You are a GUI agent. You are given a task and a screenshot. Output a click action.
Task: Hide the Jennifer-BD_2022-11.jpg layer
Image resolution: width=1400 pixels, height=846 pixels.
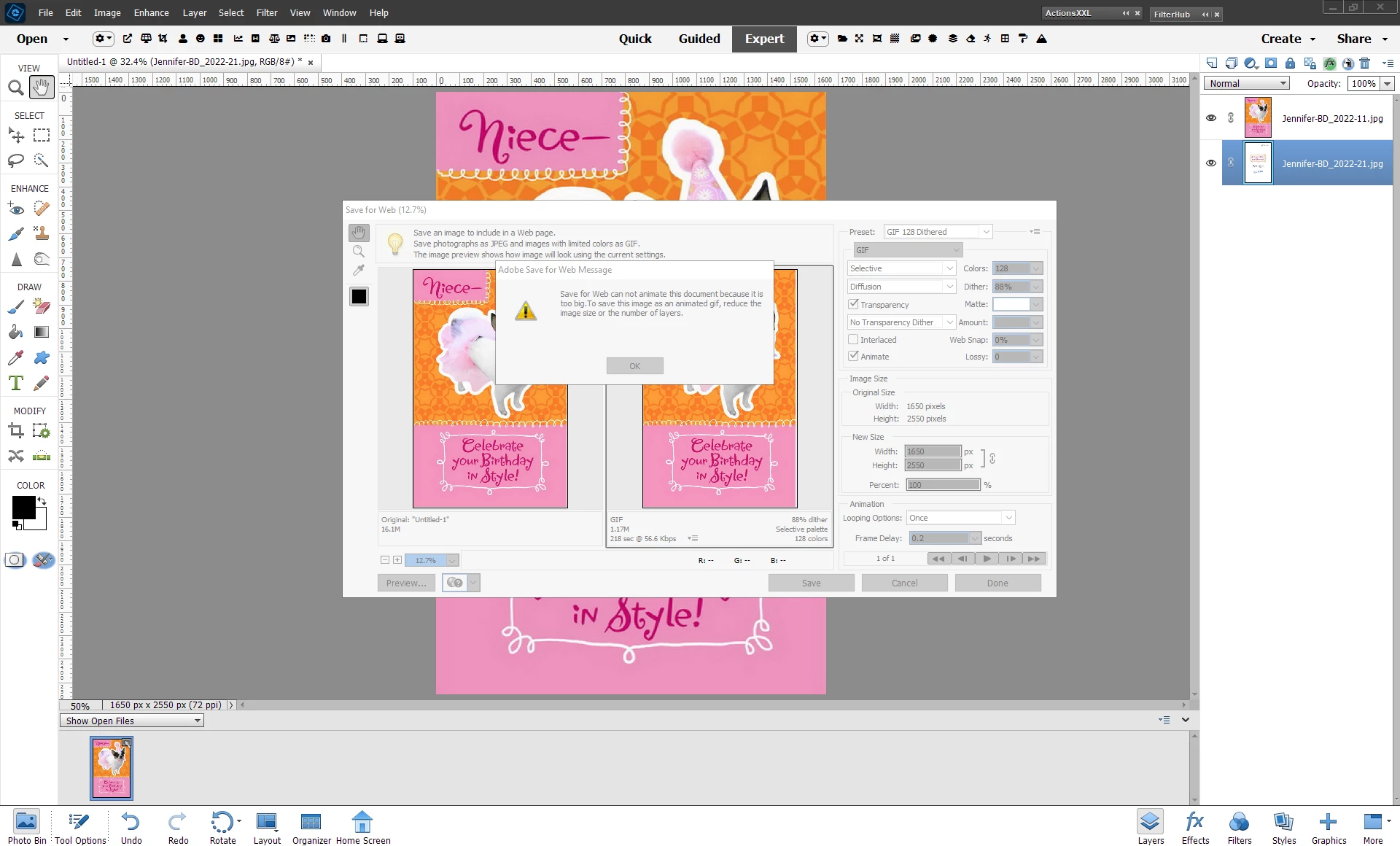(1211, 118)
